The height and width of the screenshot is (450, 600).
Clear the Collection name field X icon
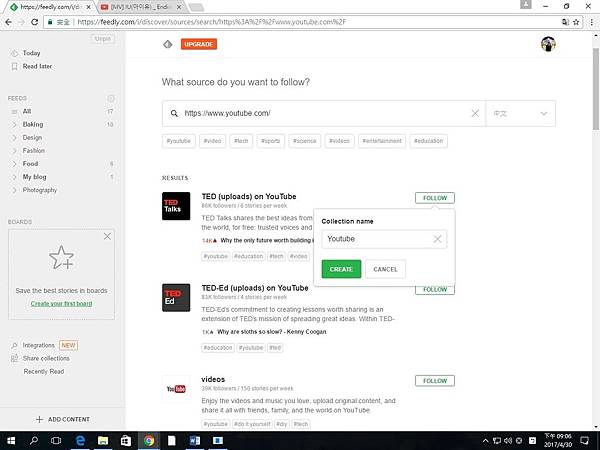pos(437,239)
